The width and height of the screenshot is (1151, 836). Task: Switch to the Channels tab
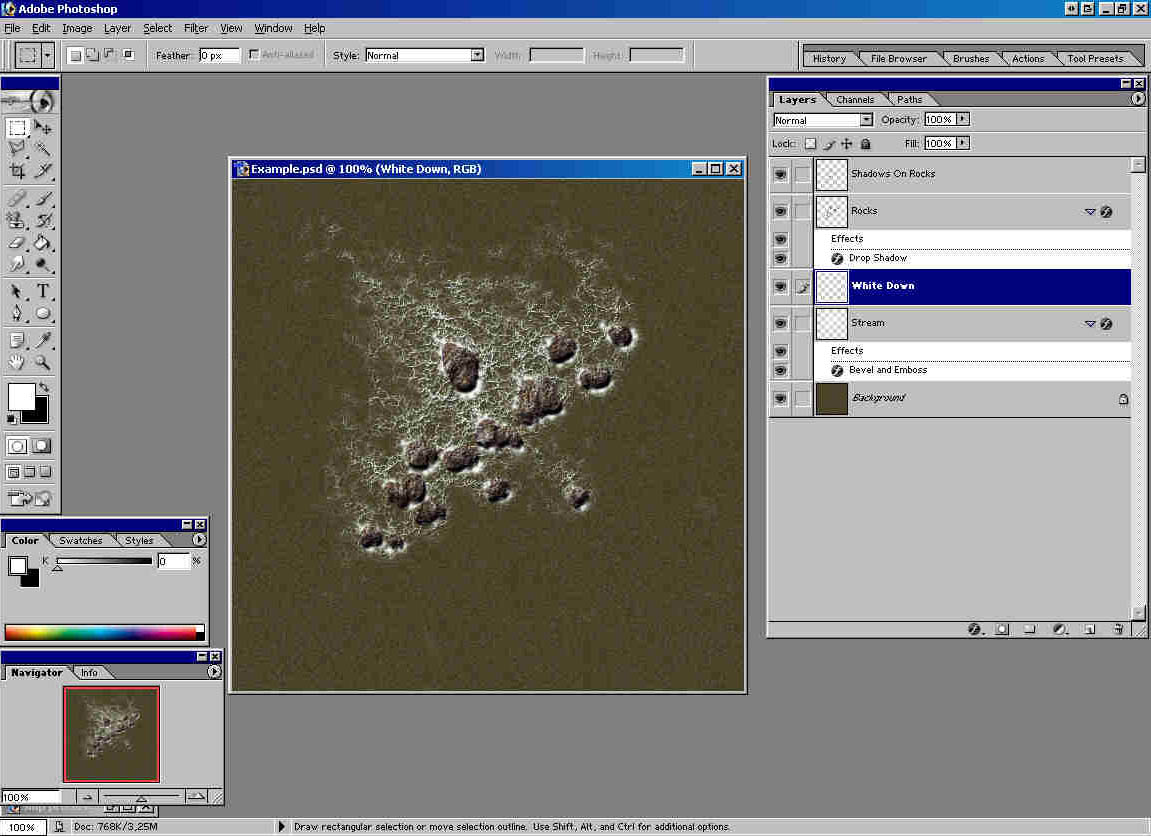855,99
